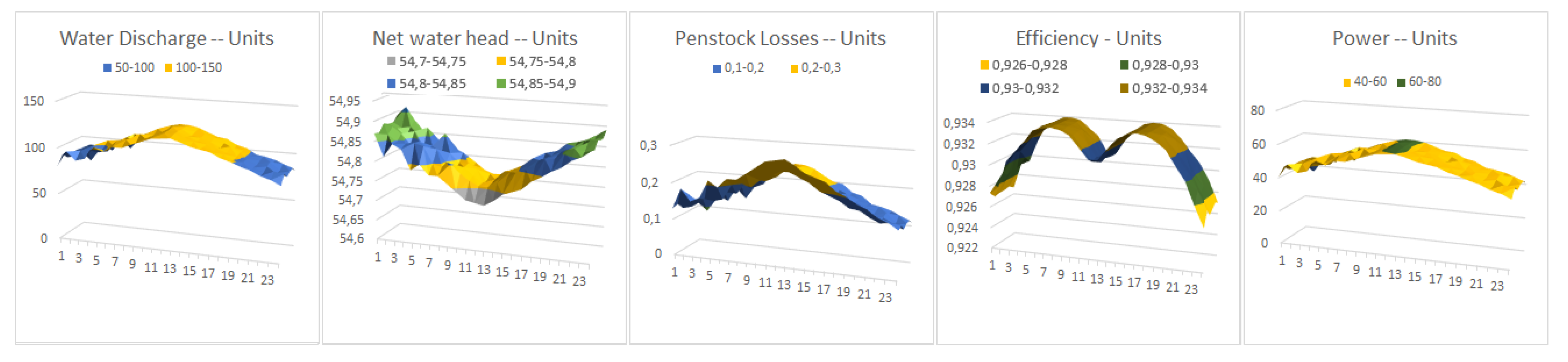
Task: Click the Power -- Units chart title
Action: point(1394,38)
